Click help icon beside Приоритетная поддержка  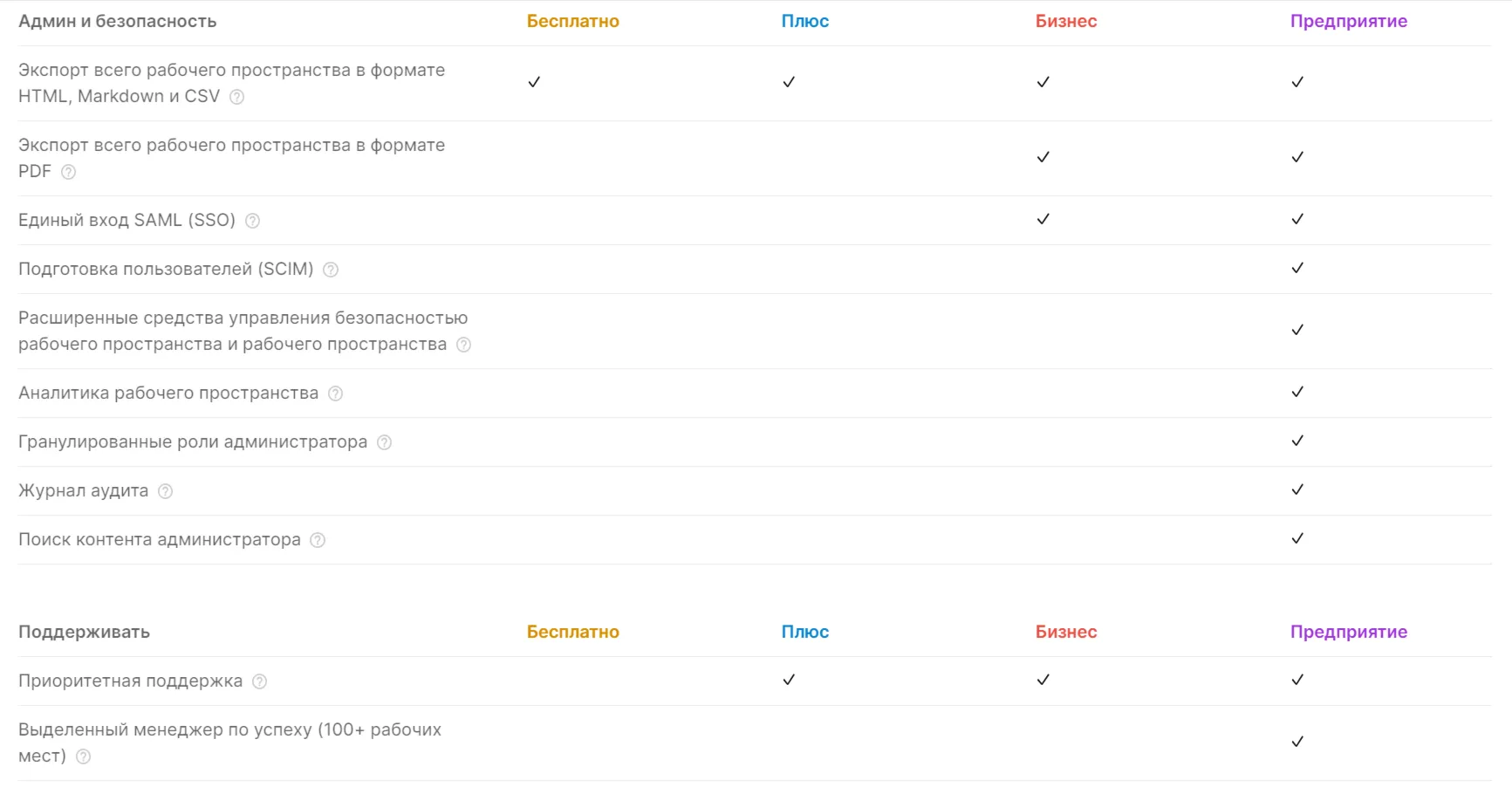(259, 681)
